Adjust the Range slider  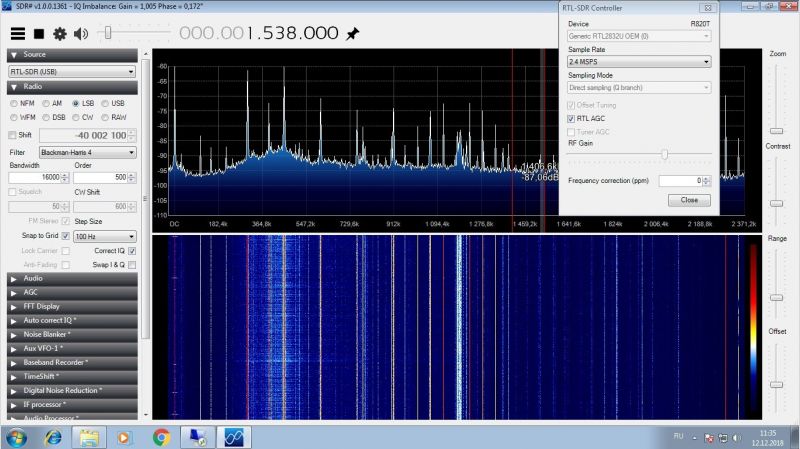pyautogui.click(x=777, y=297)
